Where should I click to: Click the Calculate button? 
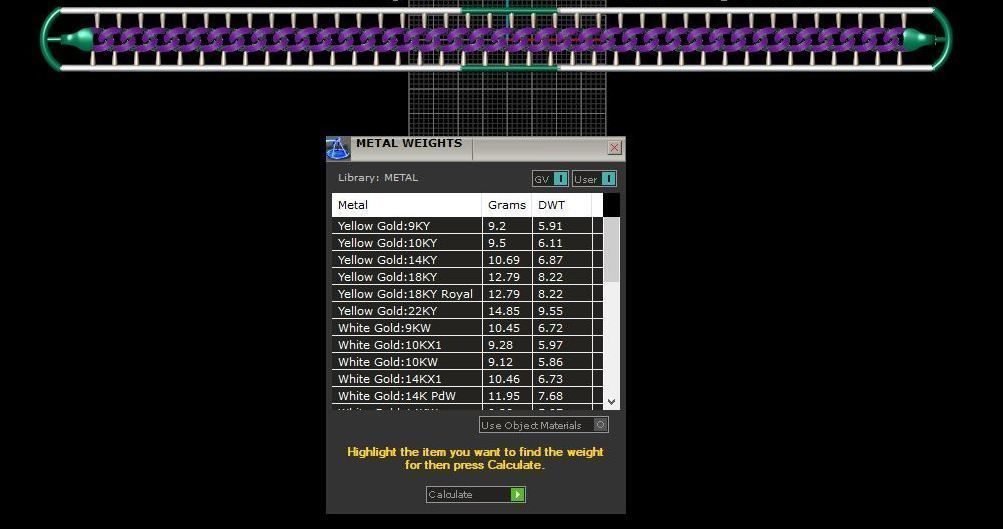(476, 494)
